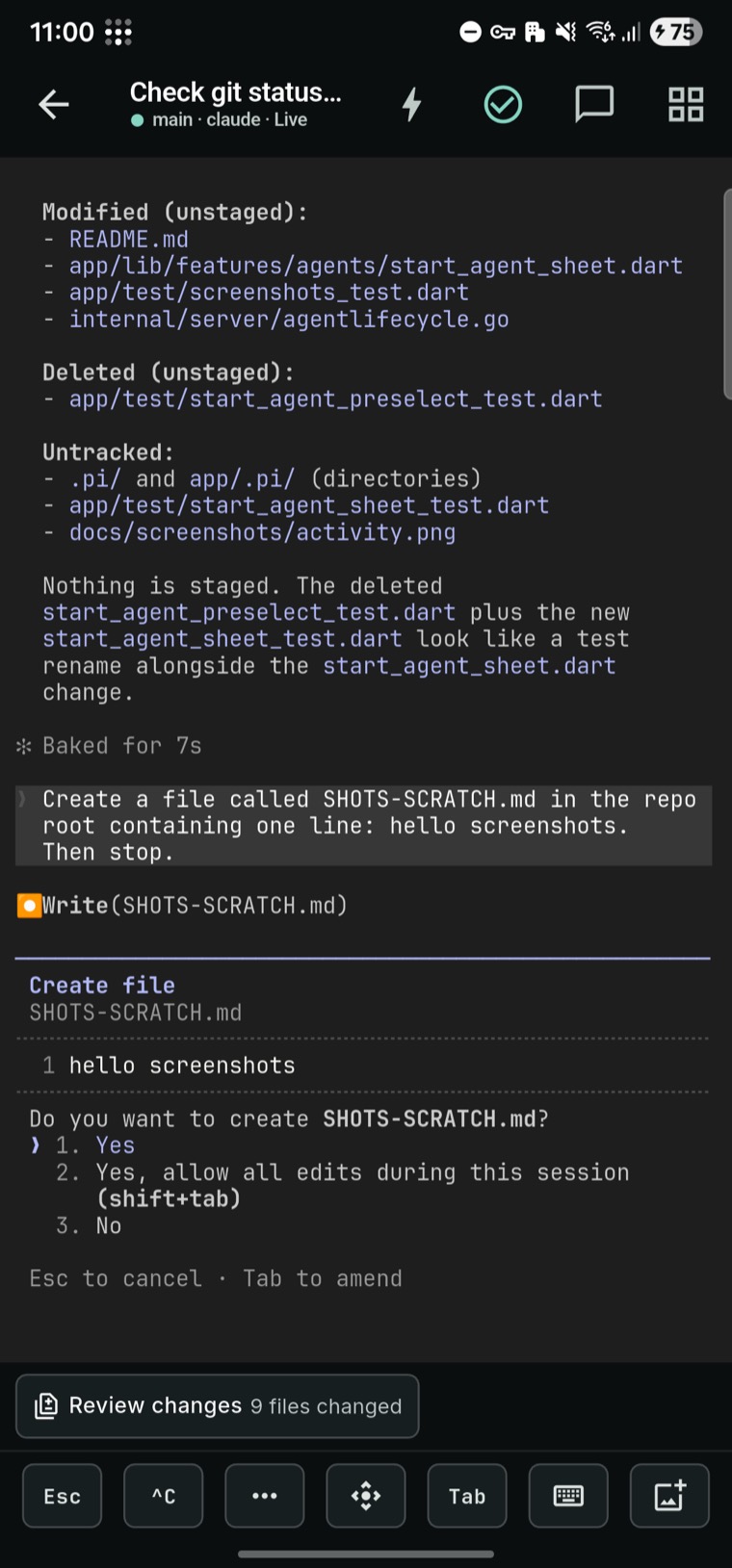Tap the green checkmark circle icon
Image resolution: width=732 pixels, height=1568 pixels.
(x=503, y=105)
